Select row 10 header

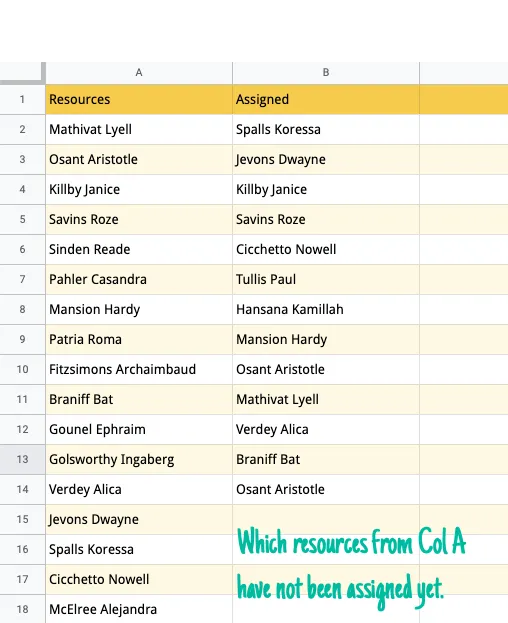[23, 370]
